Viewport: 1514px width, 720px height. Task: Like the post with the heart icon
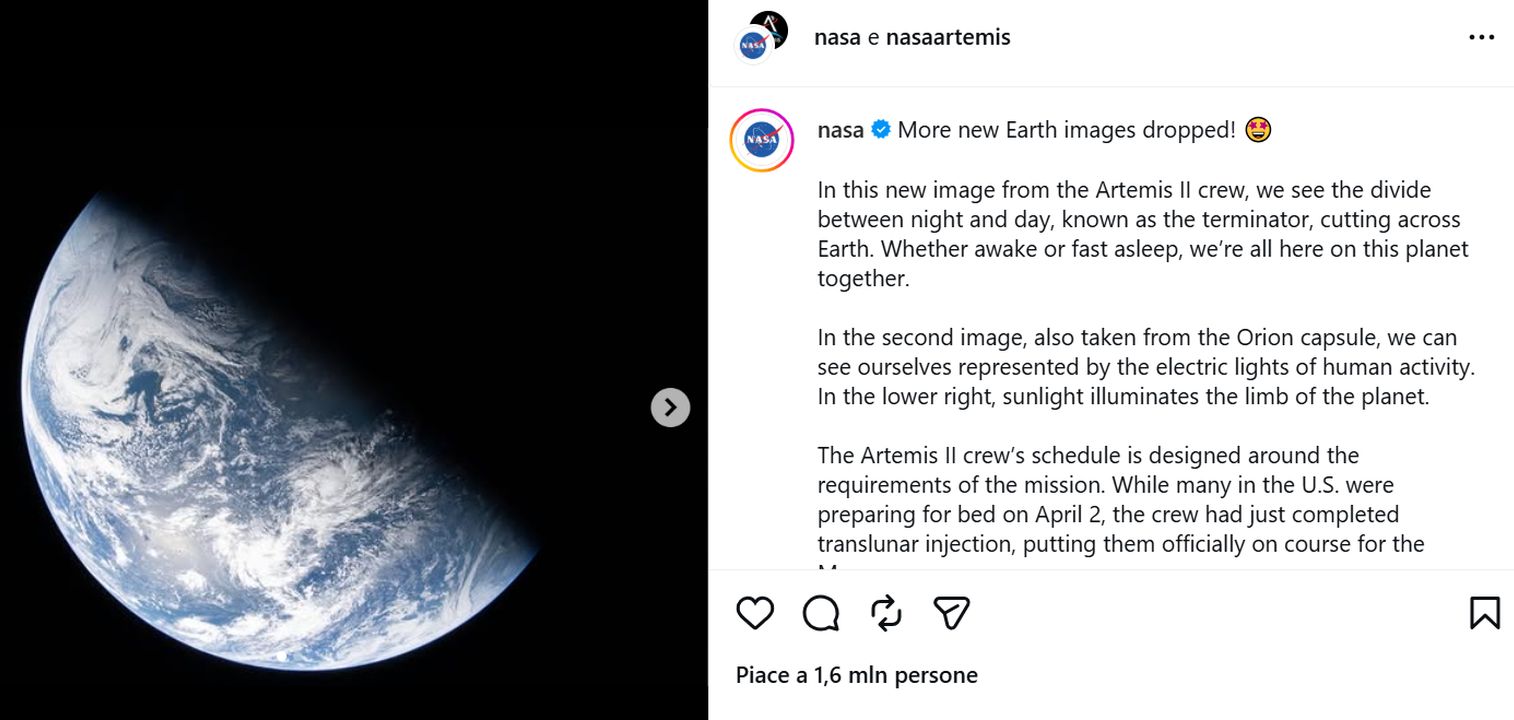(755, 613)
